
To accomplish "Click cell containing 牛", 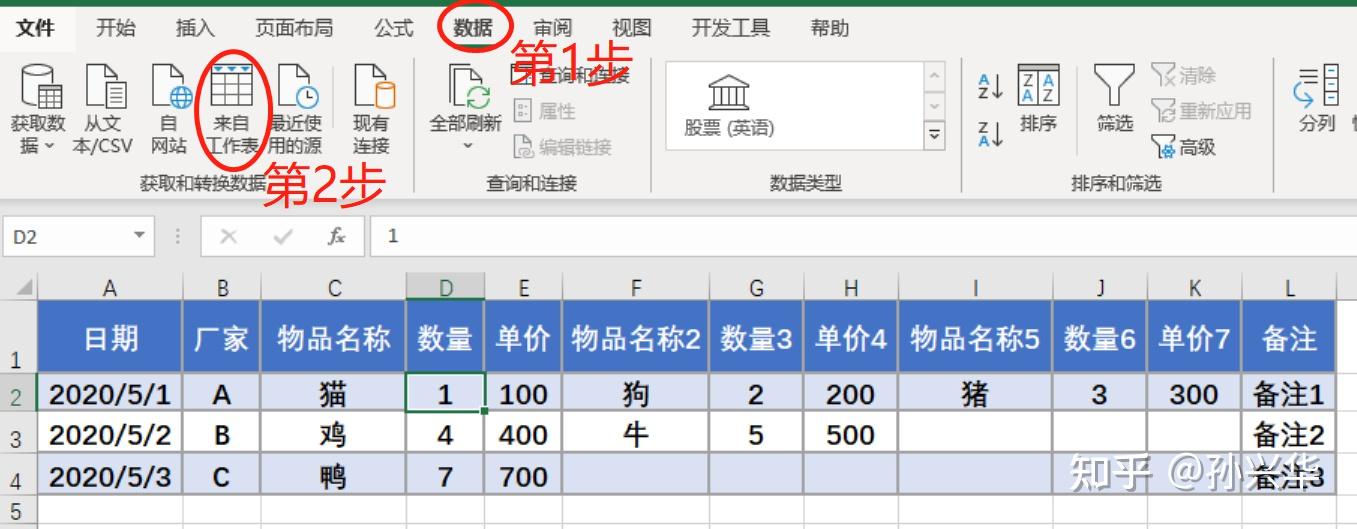I will coord(636,435).
